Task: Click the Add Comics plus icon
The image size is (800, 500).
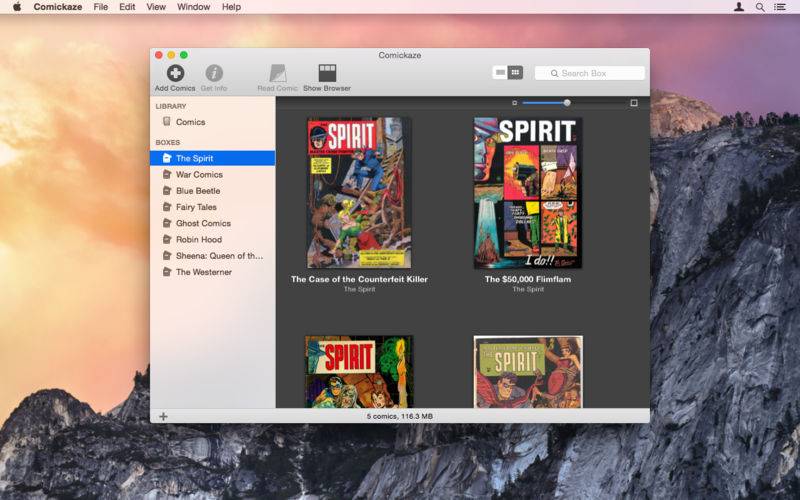Action: (x=175, y=73)
